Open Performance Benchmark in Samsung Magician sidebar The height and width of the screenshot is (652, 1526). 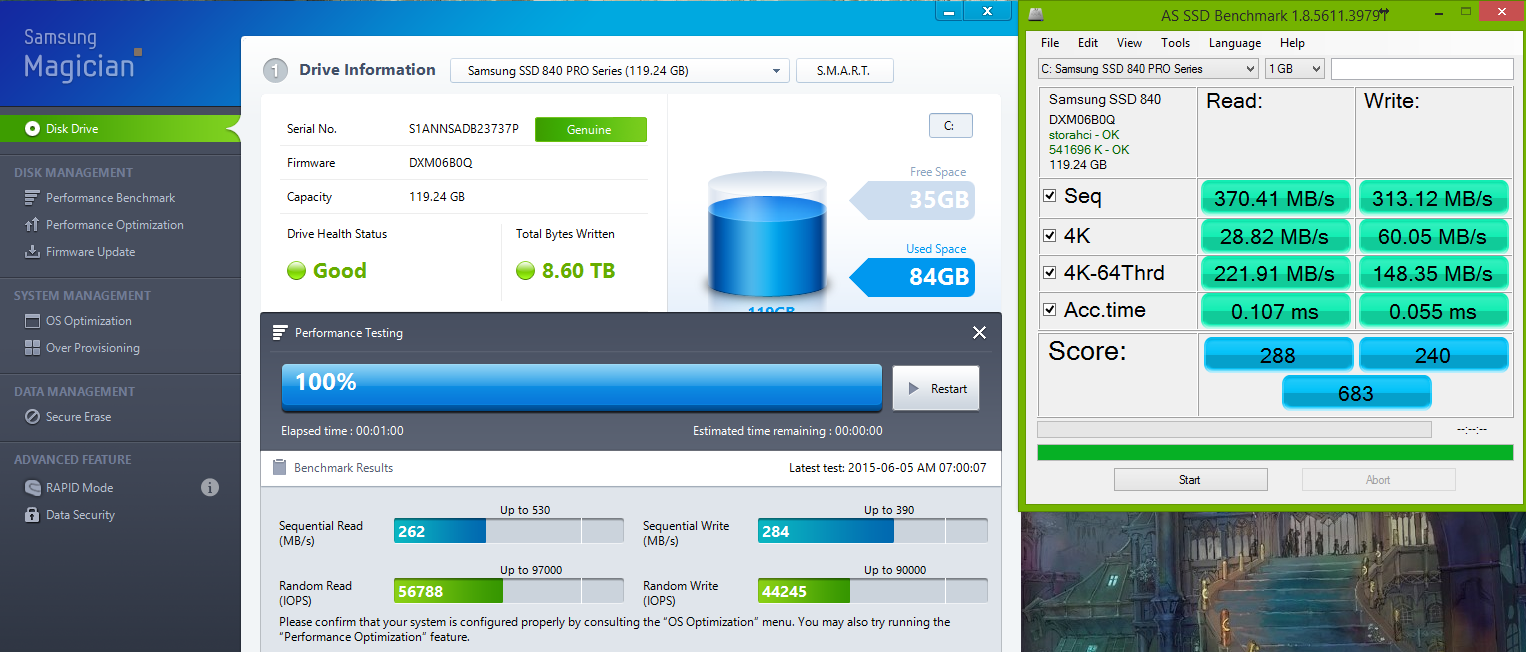pos(110,198)
